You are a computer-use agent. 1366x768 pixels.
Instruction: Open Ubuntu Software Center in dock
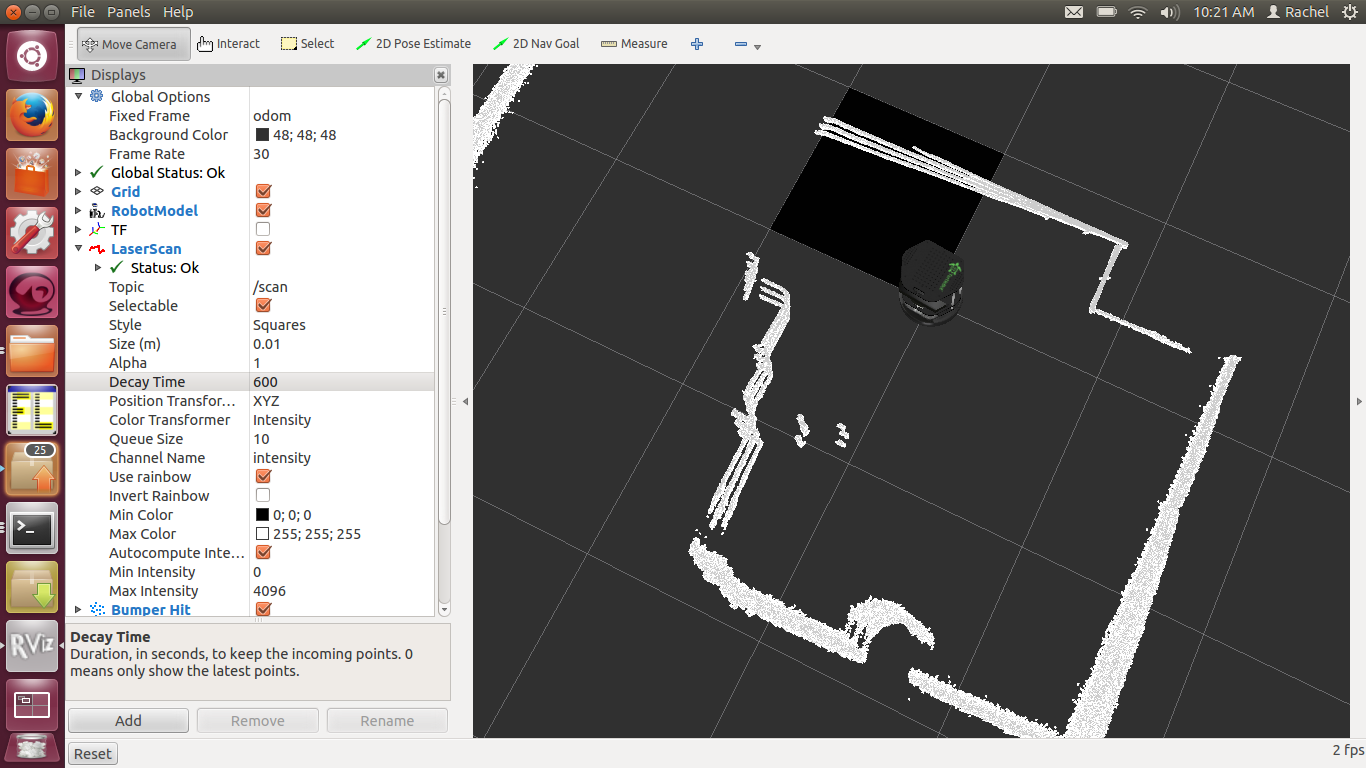(x=33, y=175)
